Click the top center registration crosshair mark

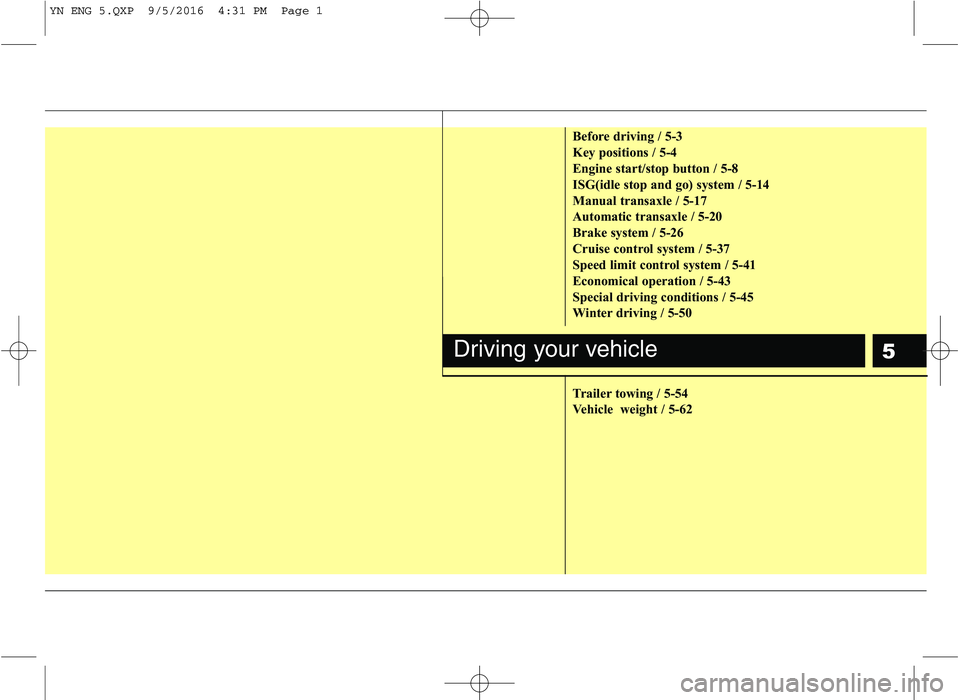480,18
